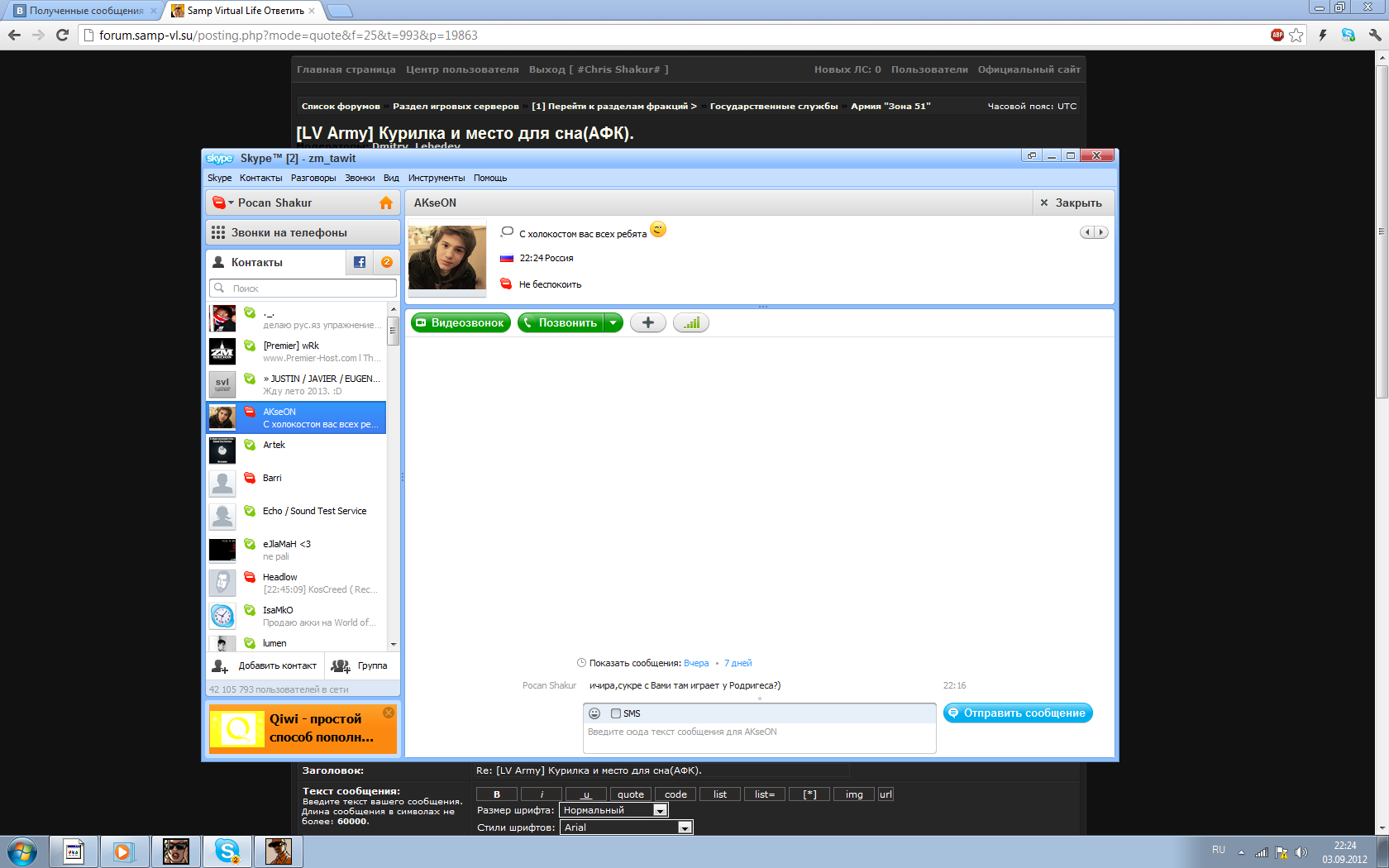Click the create group icon
Viewport: 1389px width, 868px height.
341,665
